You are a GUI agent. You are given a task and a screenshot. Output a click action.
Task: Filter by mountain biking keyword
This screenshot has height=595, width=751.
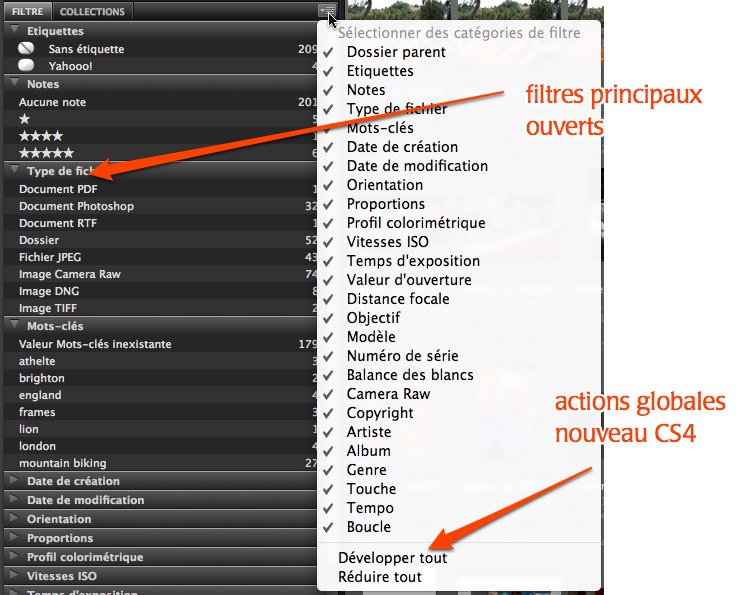click(62, 463)
